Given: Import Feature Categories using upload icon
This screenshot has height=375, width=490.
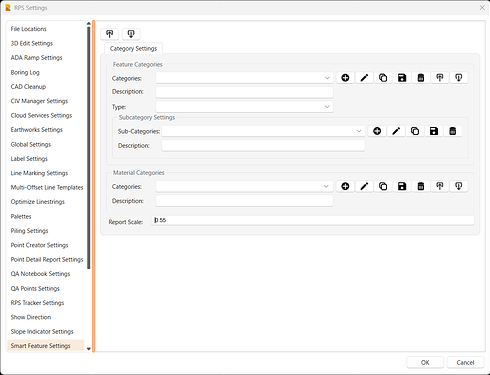Looking at the screenshot, I should tap(440, 78).
